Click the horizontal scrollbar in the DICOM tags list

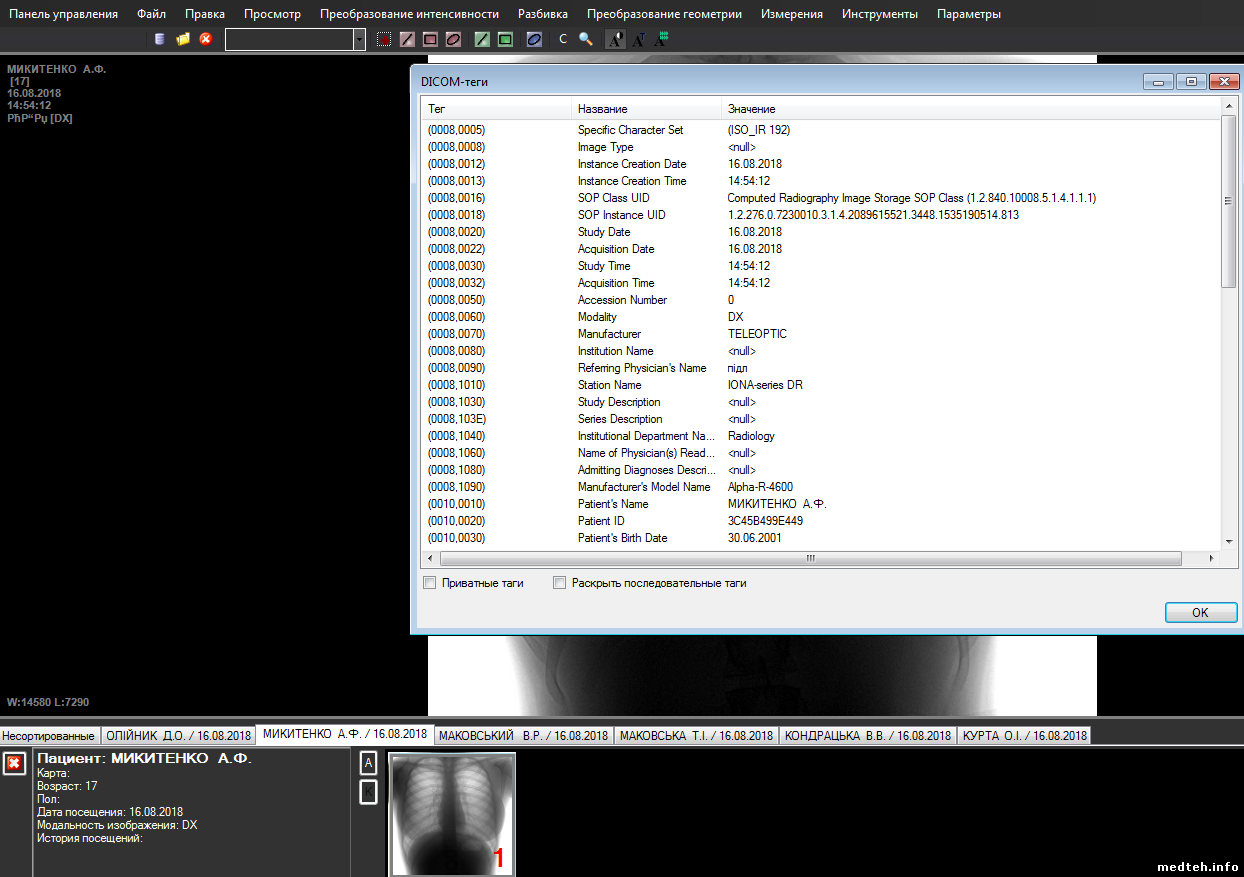(x=810, y=558)
